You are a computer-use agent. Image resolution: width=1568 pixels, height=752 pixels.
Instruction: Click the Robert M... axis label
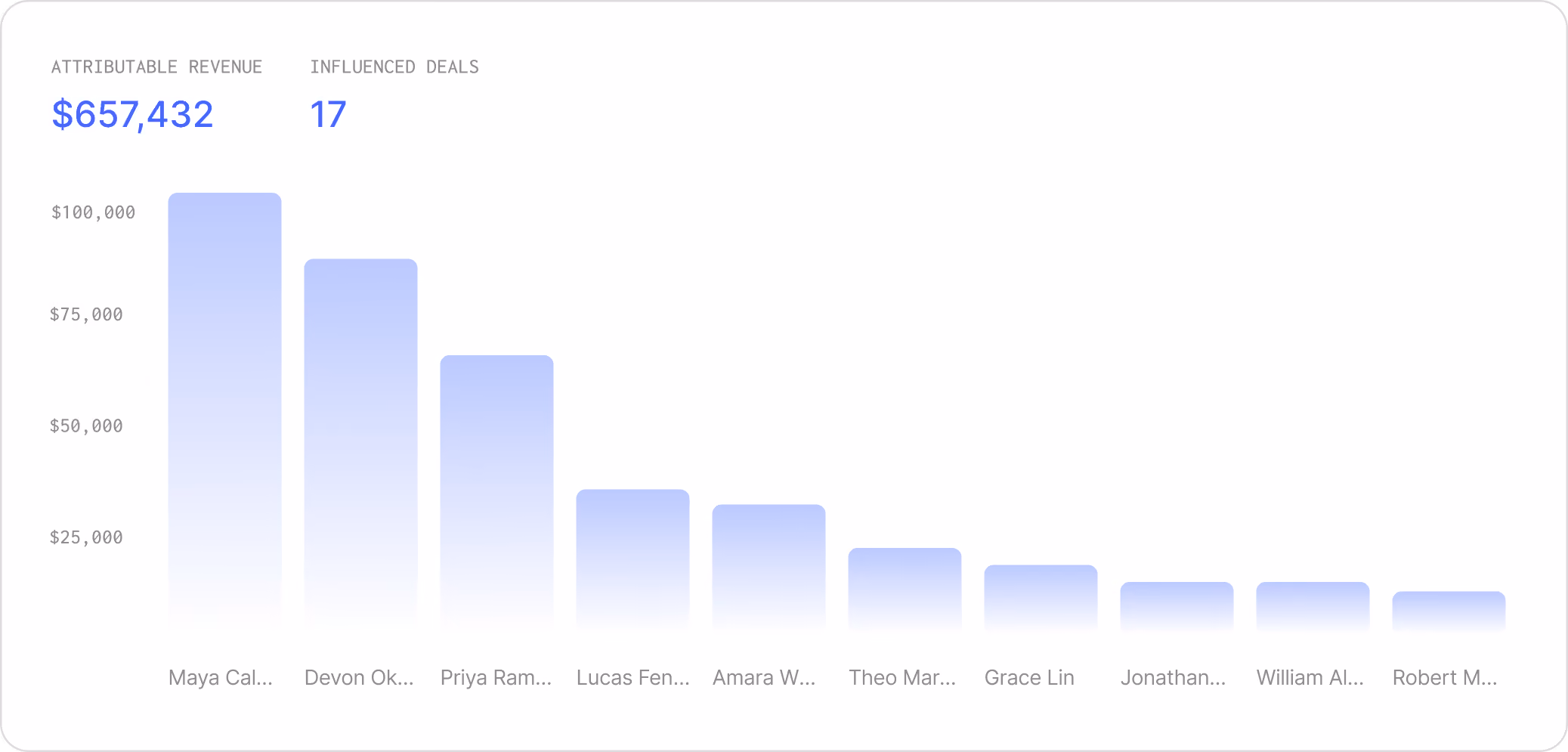[1445, 677]
